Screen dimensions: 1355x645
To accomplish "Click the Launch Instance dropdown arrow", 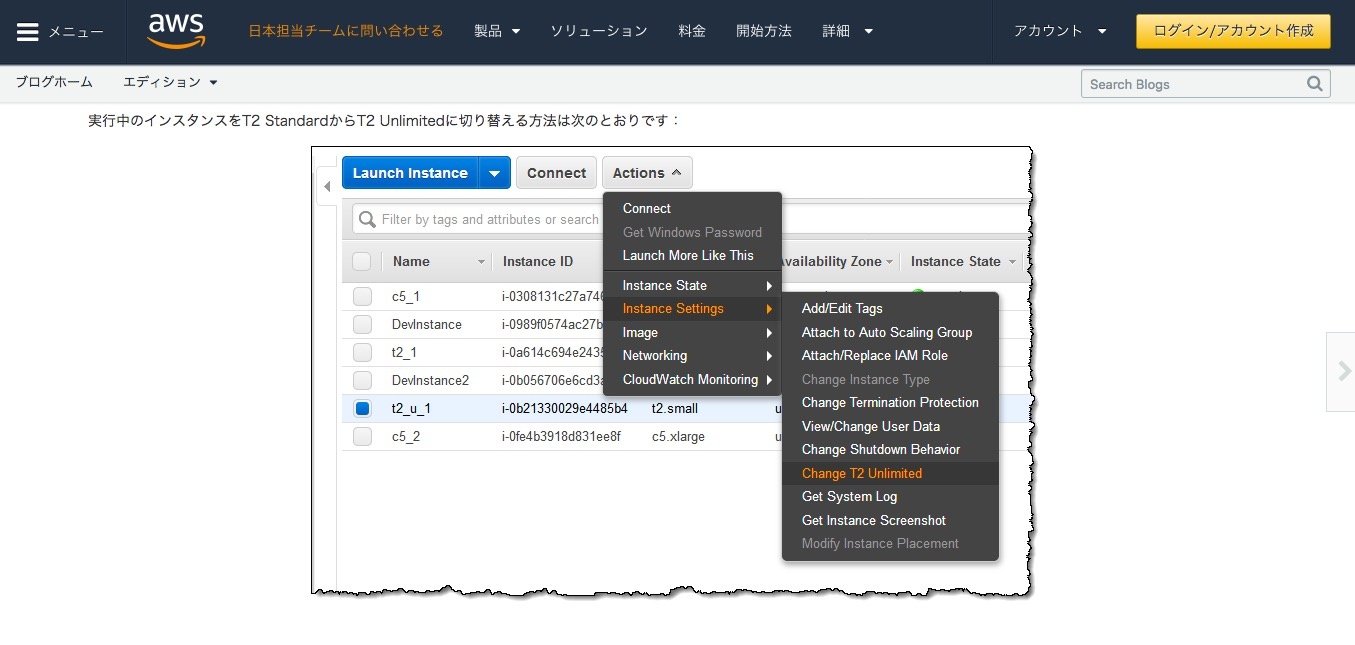I will click(x=494, y=173).
